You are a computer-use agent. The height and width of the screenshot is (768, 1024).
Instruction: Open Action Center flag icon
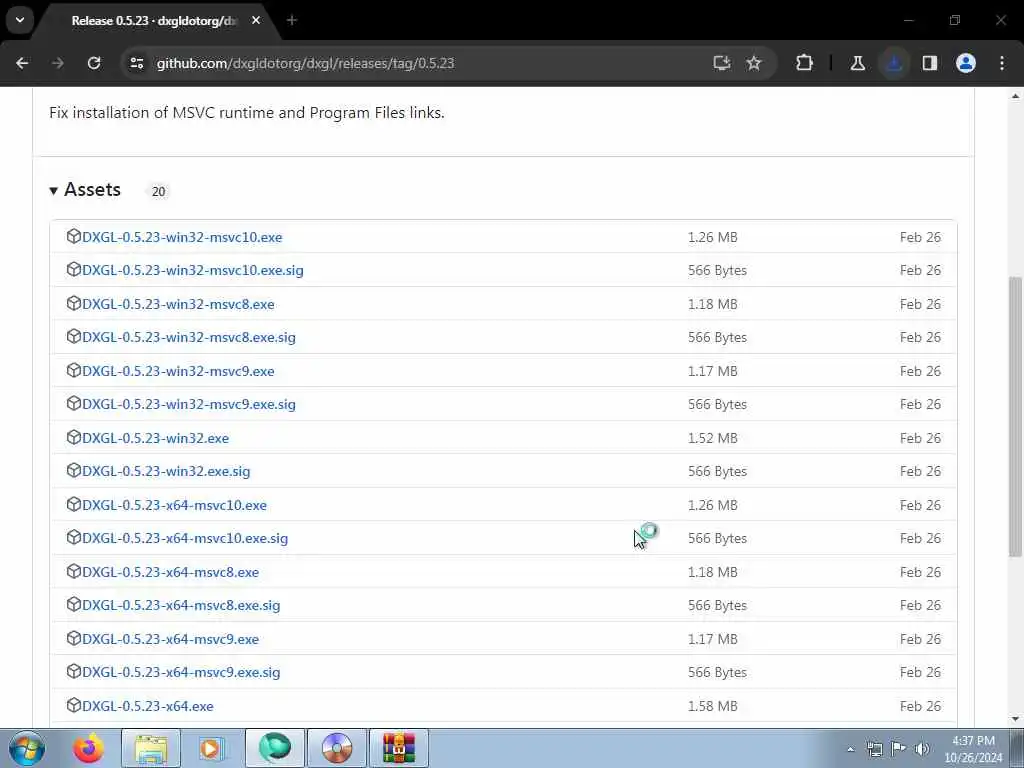(x=899, y=749)
